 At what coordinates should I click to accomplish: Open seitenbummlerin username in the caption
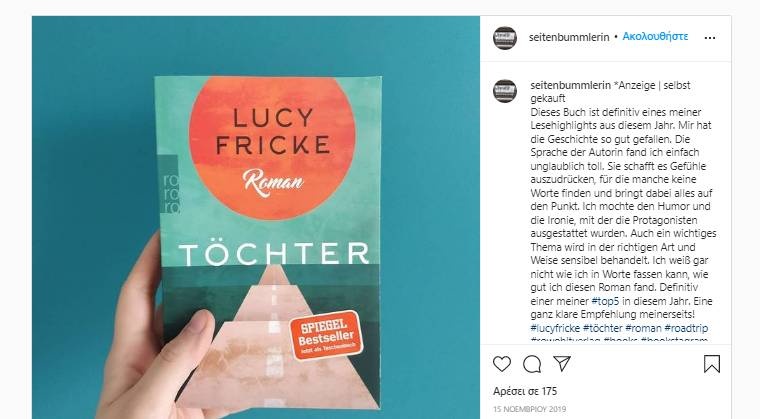point(570,85)
